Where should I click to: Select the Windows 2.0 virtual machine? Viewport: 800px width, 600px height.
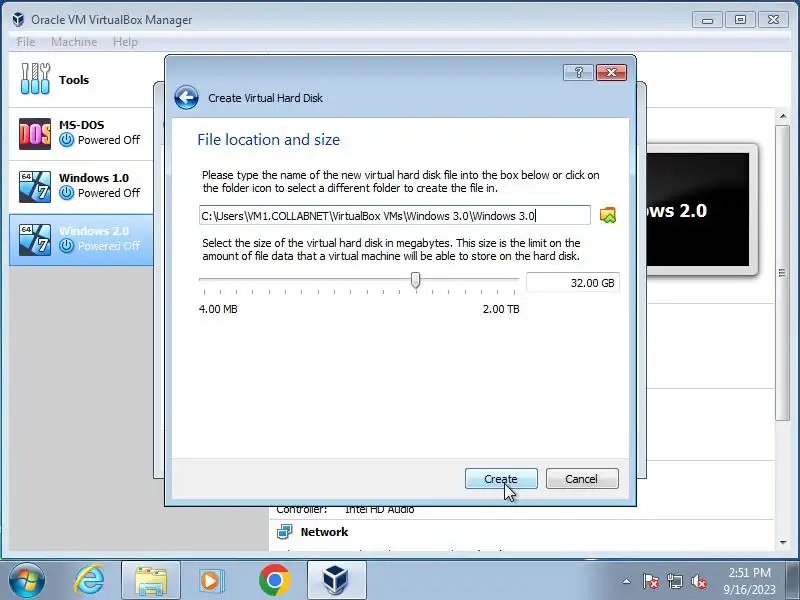pyautogui.click(x=82, y=240)
